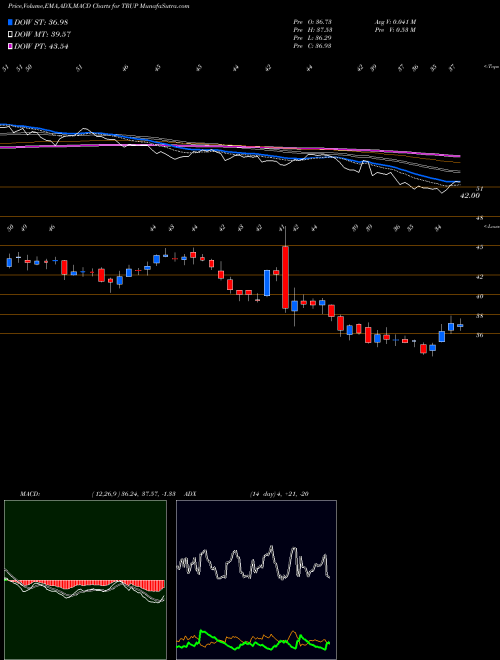Screen dimensions: 500x660
Task: Select the 'DOW MT: 39.57' legend text
Action: pyautogui.click(x=42, y=35)
